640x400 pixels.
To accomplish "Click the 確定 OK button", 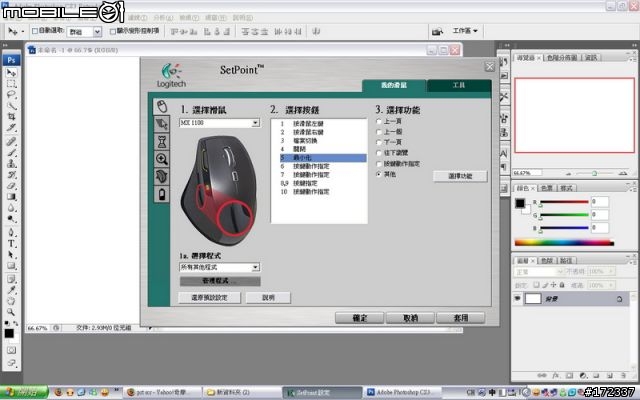I will (360, 318).
